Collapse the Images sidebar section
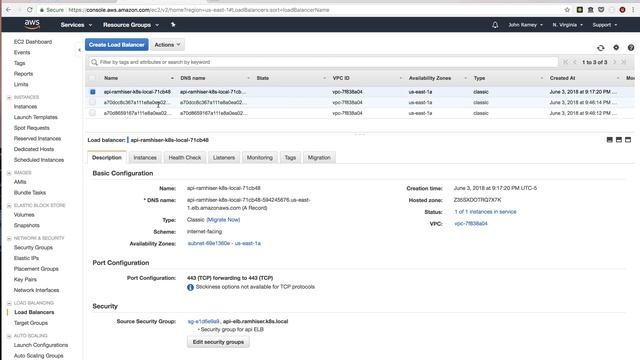 click(x=9, y=173)
